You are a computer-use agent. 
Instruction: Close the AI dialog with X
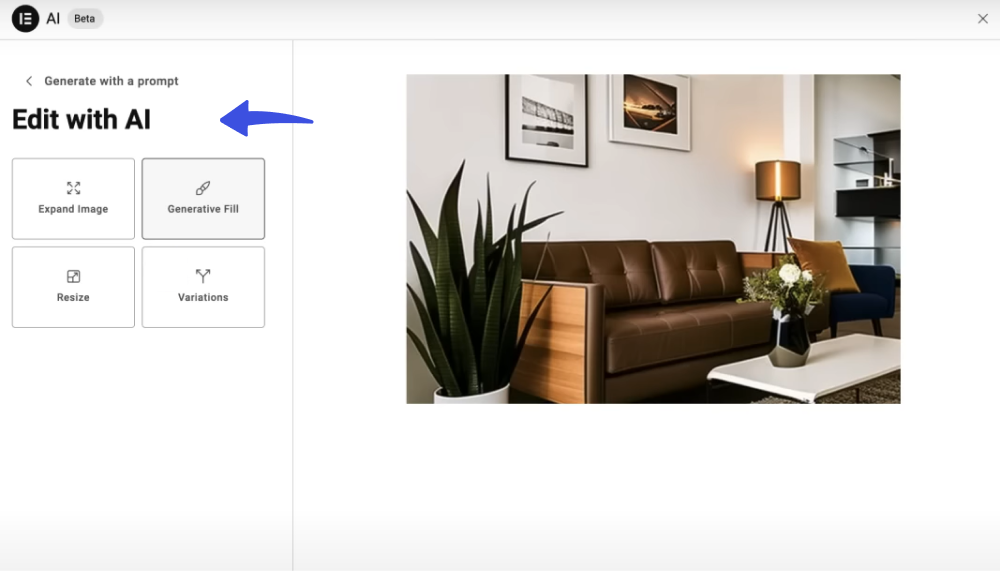[983, 19]
